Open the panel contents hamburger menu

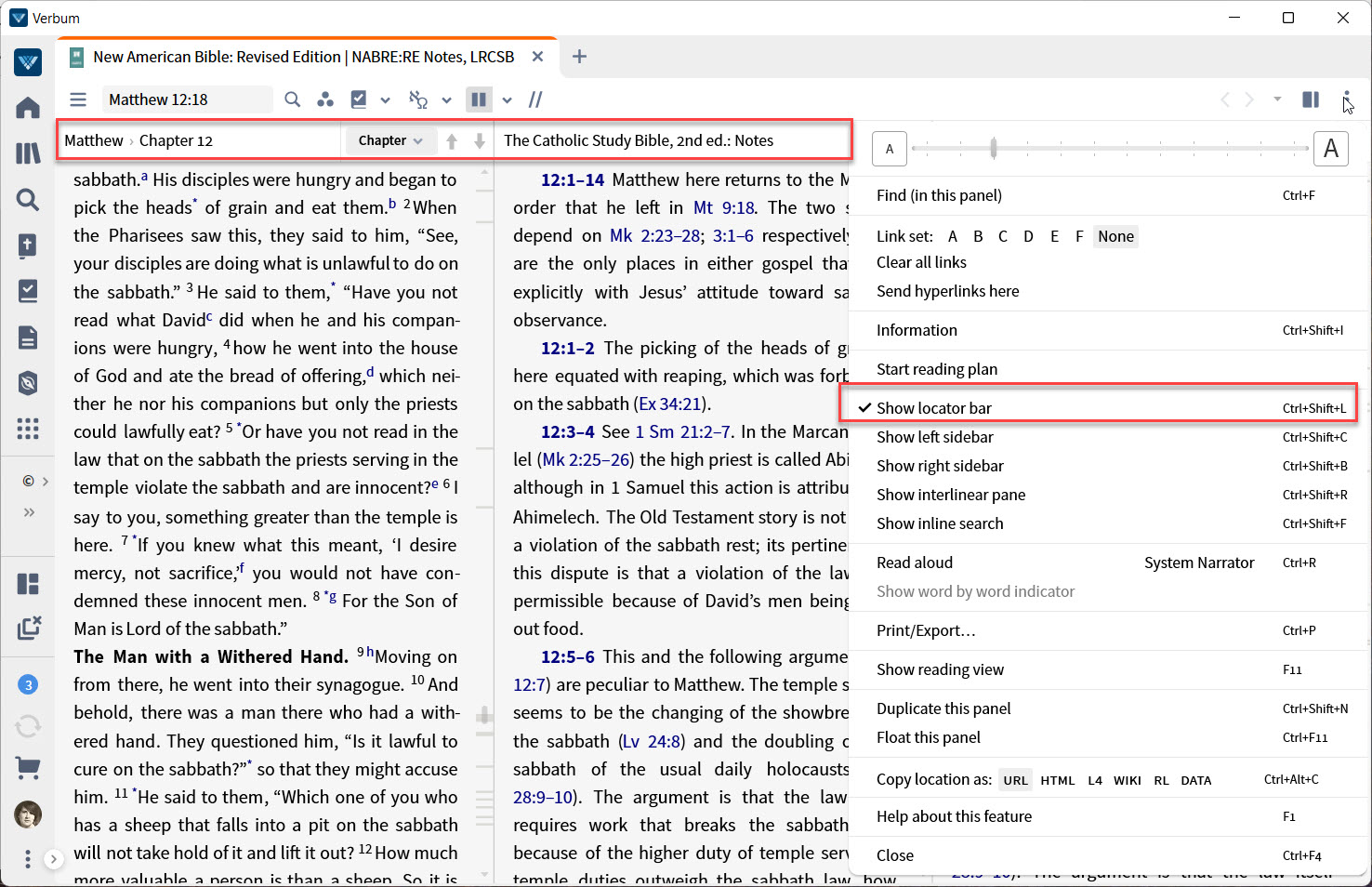[x=78, y=99]
